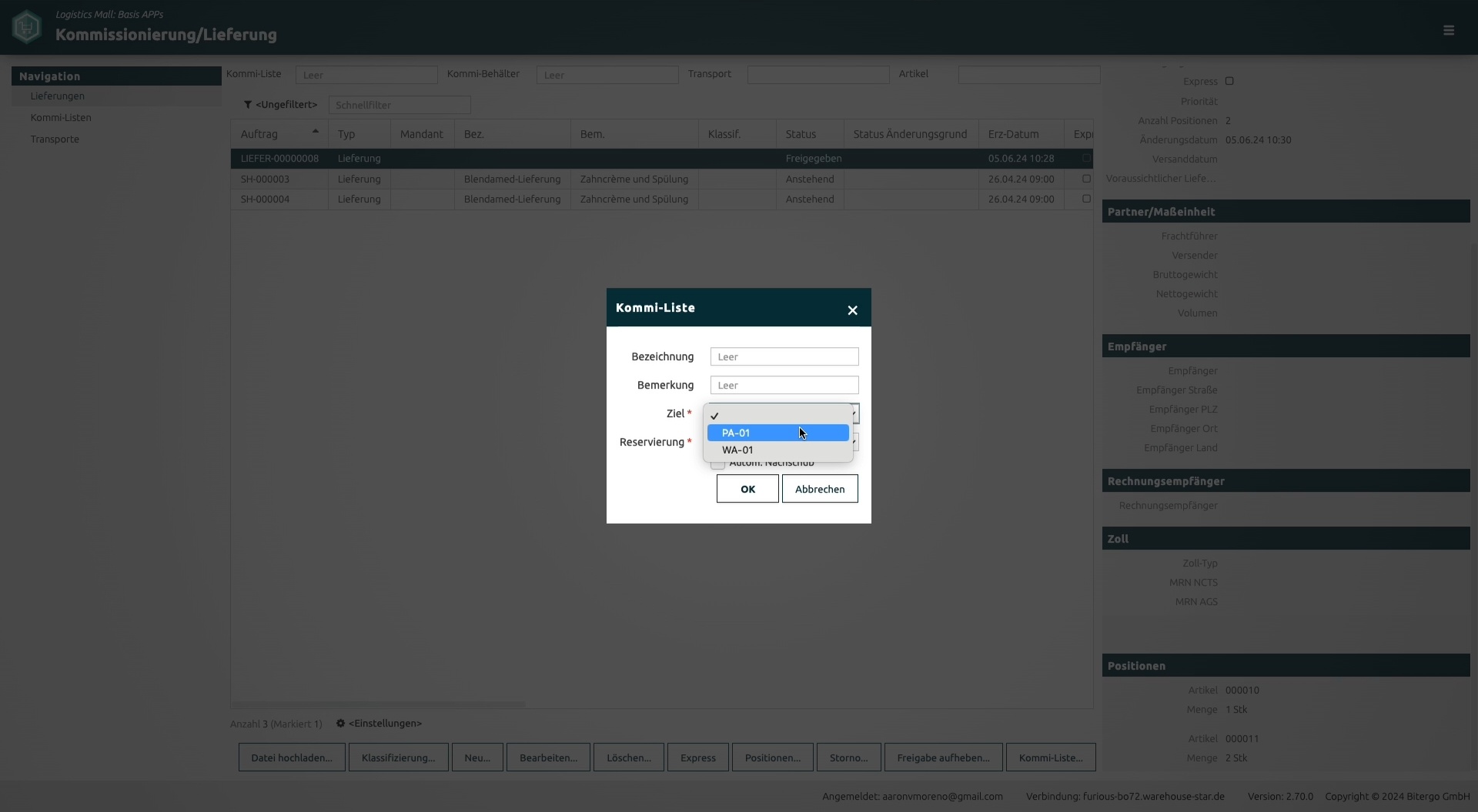Click the Rechnungsempfänger section header
The width and height of the screenshot is (1478, 812).
1286,481
